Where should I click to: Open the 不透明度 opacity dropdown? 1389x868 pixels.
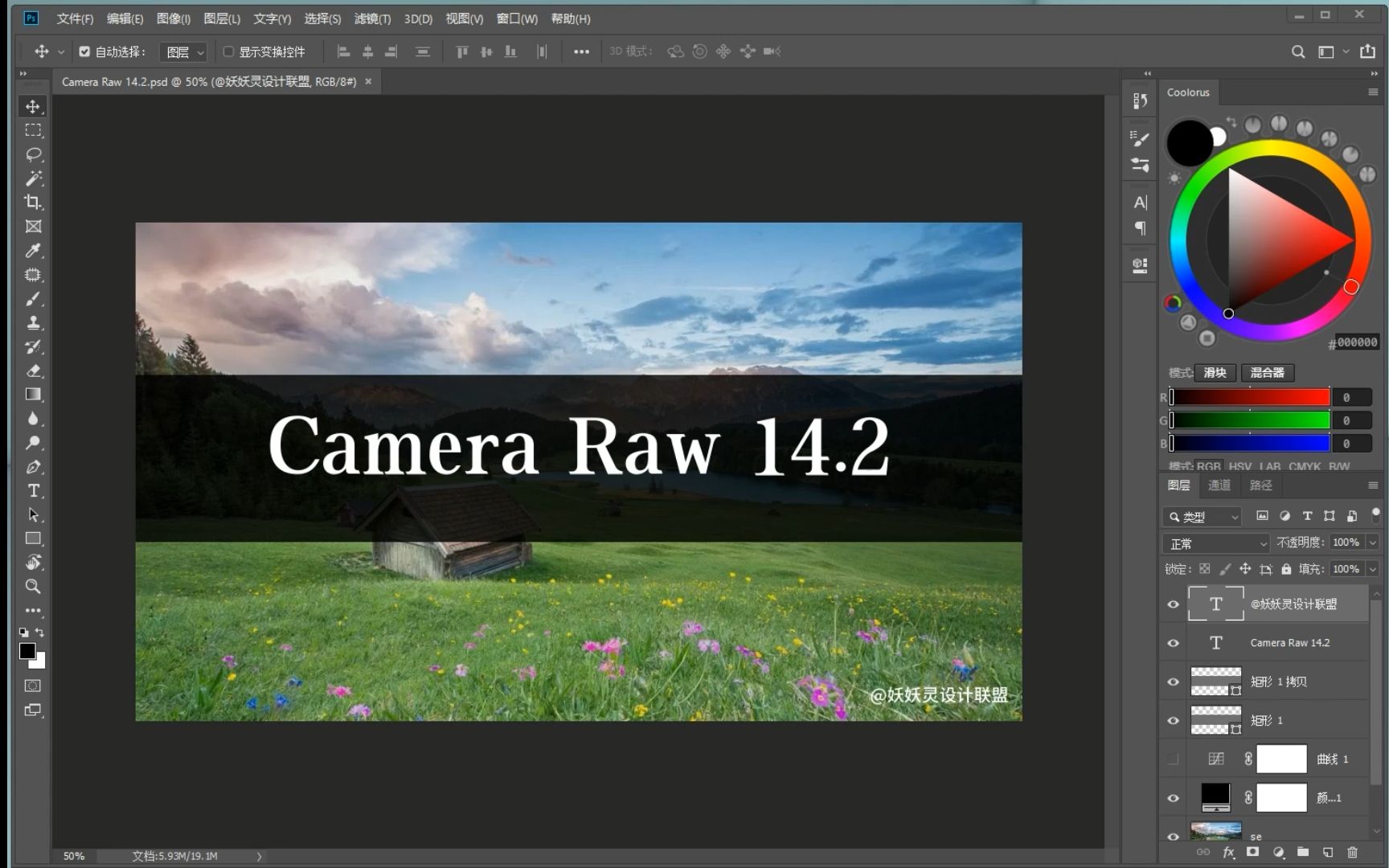click(x=1373, y=542)
